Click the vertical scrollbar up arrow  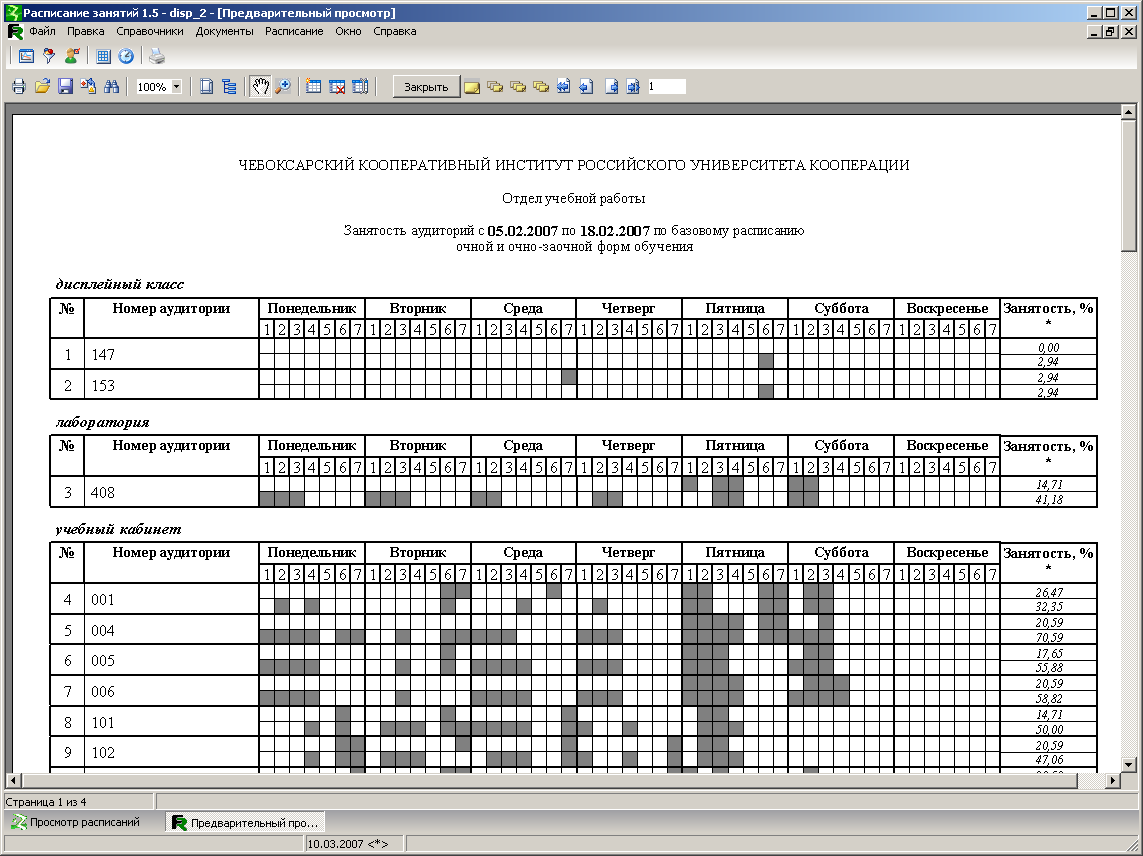click(x=1128, y=112)
